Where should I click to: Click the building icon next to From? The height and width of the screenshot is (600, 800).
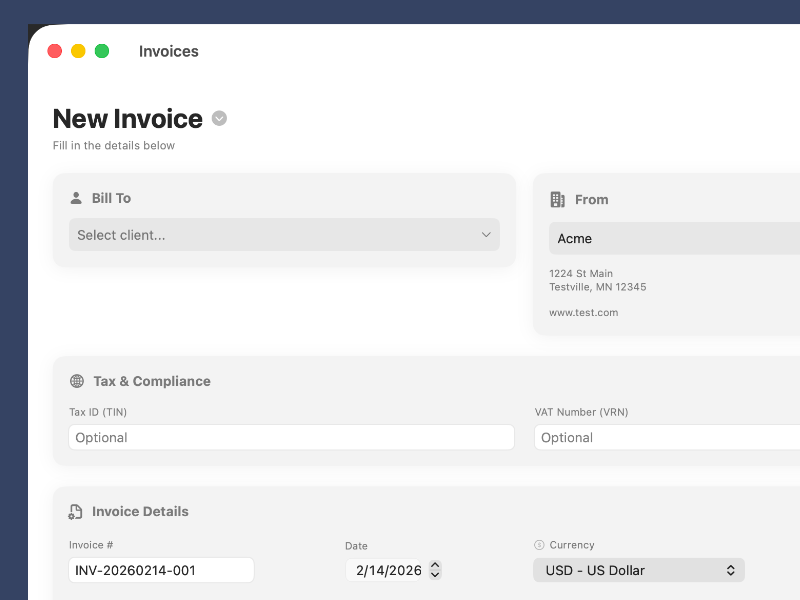click(558, 200)
